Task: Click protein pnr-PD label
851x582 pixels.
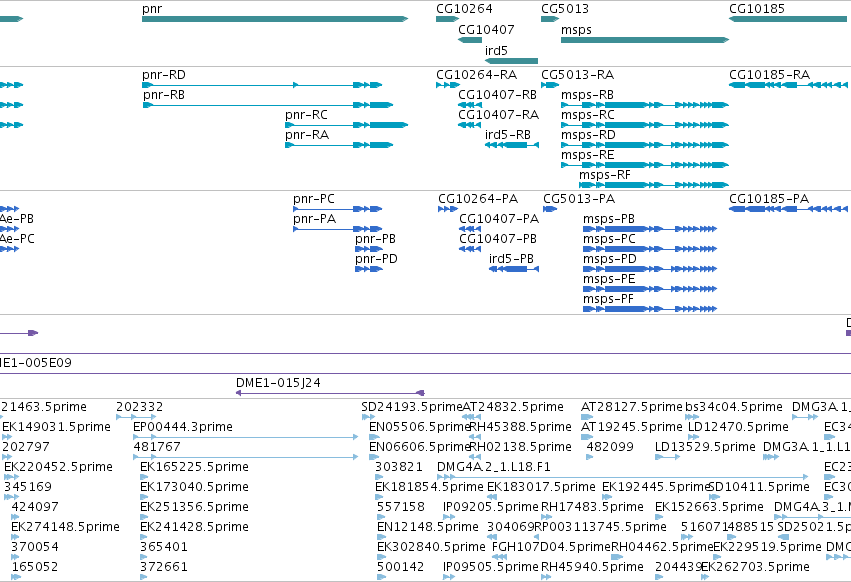Action: click(x=376, y=259)
